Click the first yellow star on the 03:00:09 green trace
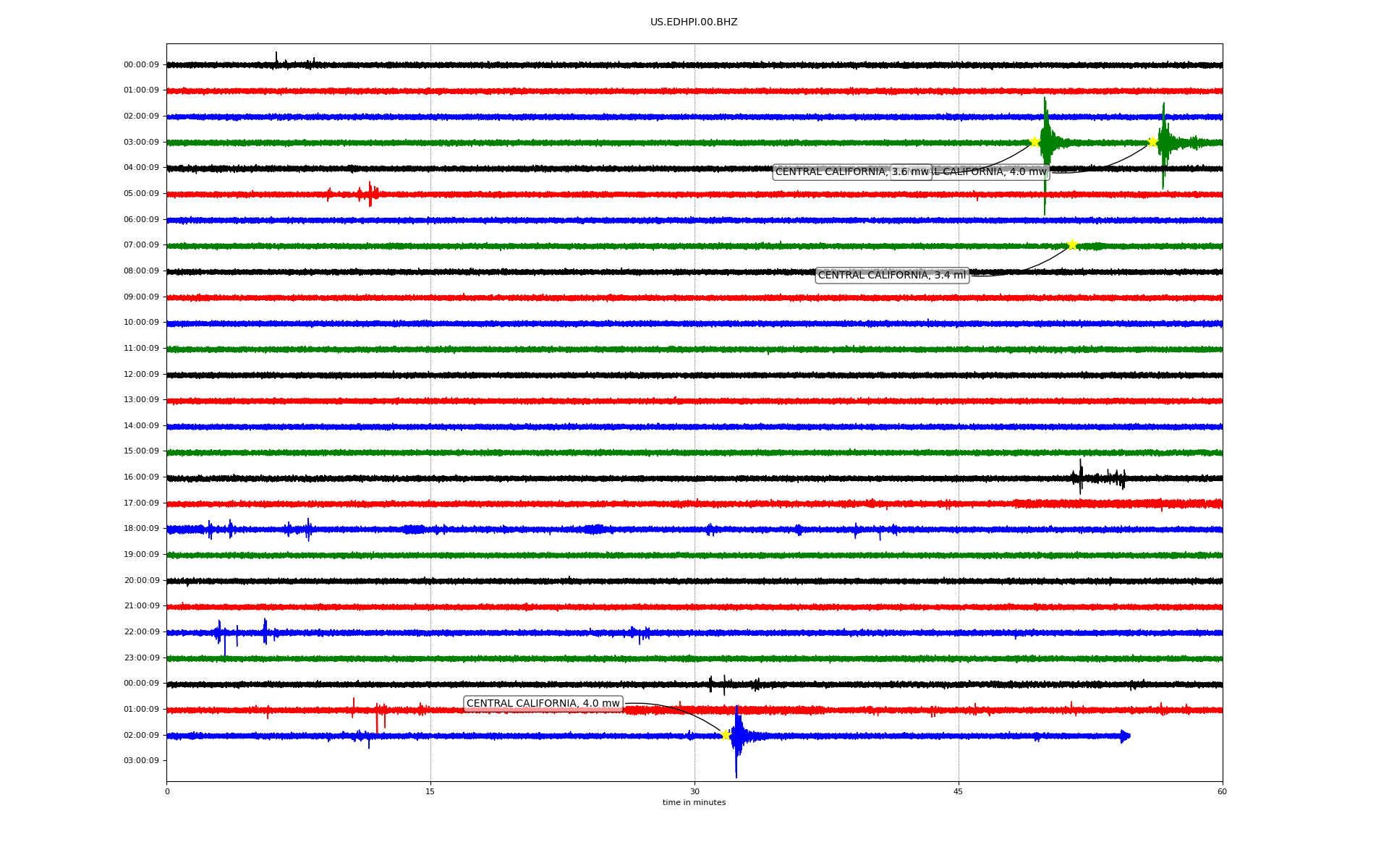 (1035, 142)
